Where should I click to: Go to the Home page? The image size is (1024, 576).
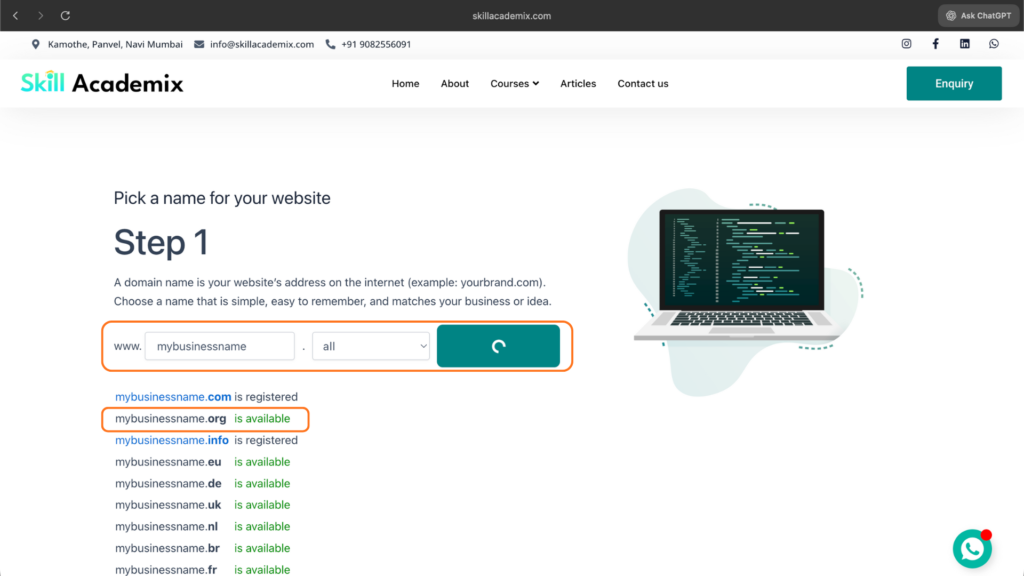point(405,84)
